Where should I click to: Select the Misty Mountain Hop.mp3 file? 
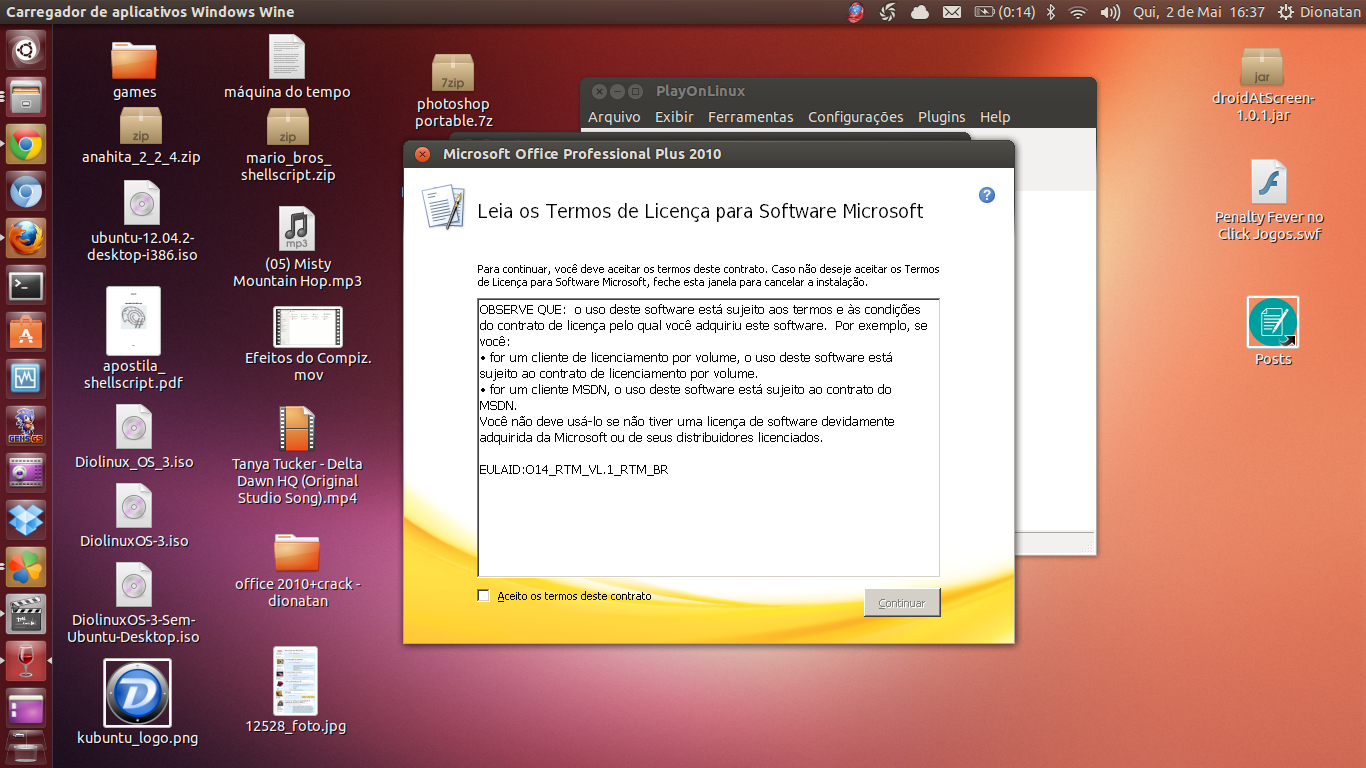click(x=297, y=247)
